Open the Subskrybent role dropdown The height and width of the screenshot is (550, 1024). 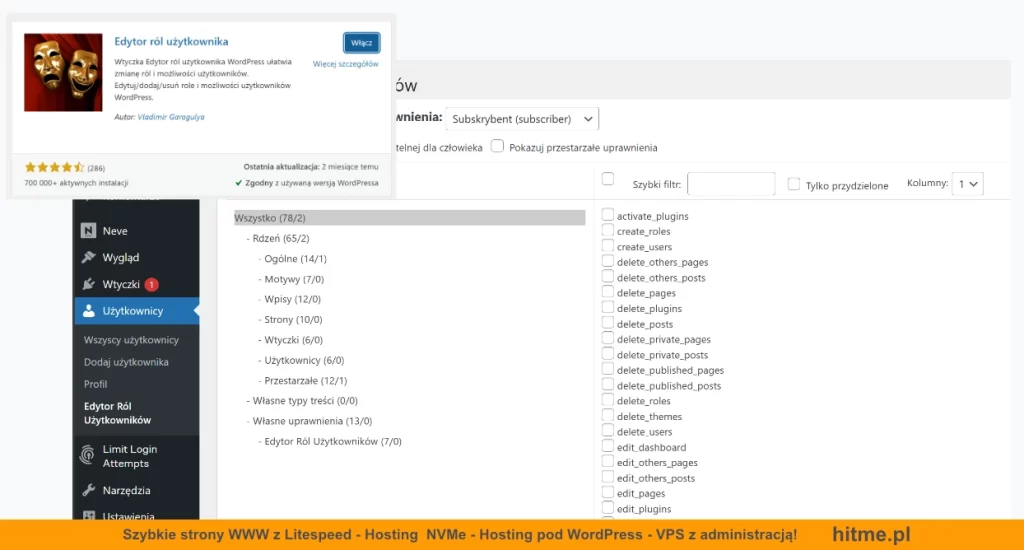coord(521,119)
